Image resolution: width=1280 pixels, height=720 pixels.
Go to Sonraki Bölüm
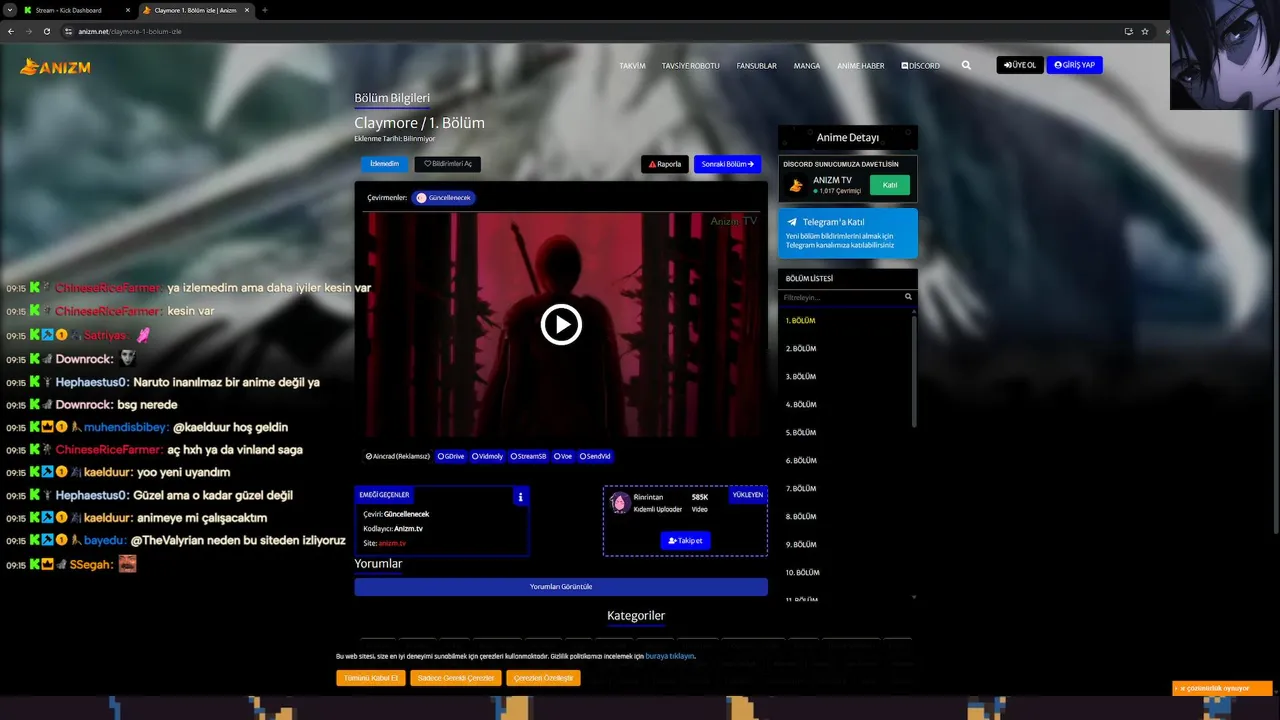point(727,164)
